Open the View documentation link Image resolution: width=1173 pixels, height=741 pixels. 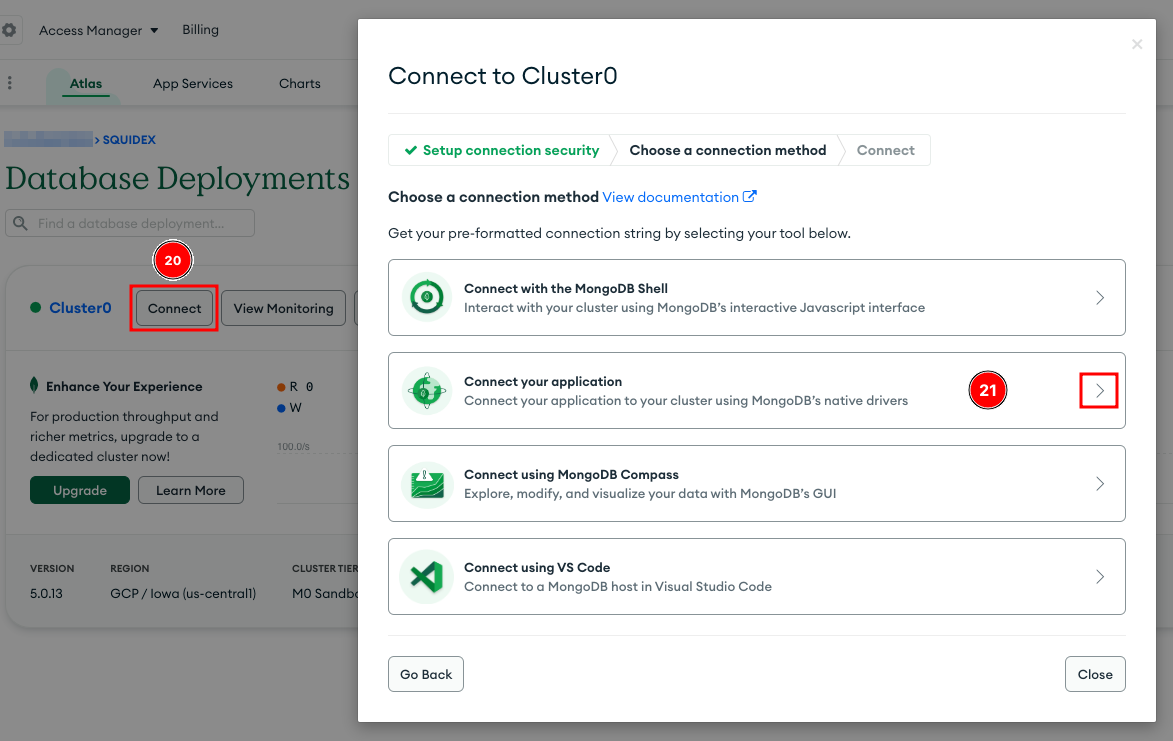[x=670, y=197]
